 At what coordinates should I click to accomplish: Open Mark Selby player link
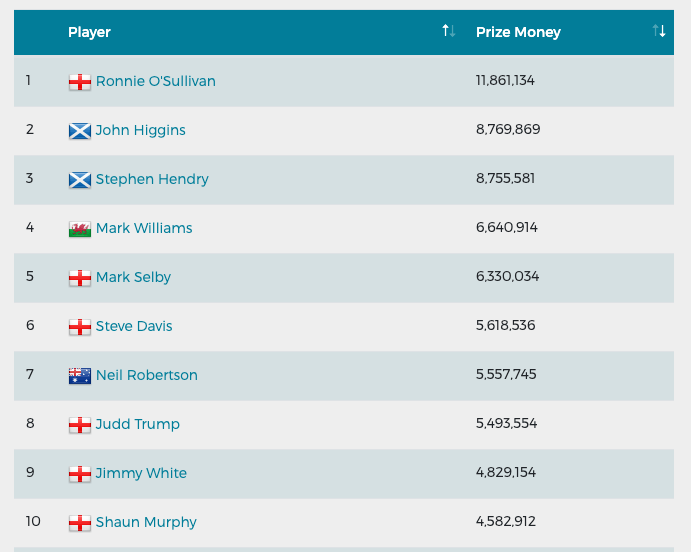133,277
